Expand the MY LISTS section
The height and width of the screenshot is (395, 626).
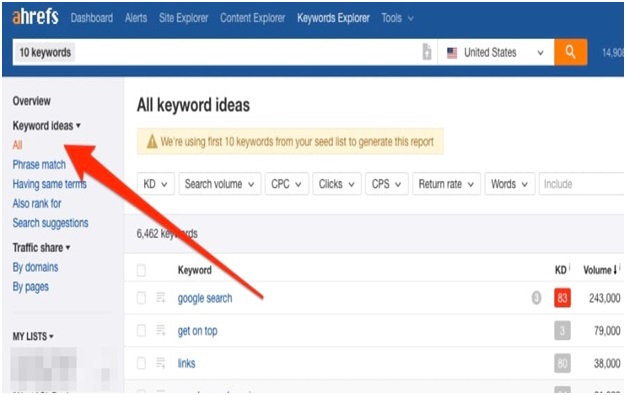tap(33, 336)
